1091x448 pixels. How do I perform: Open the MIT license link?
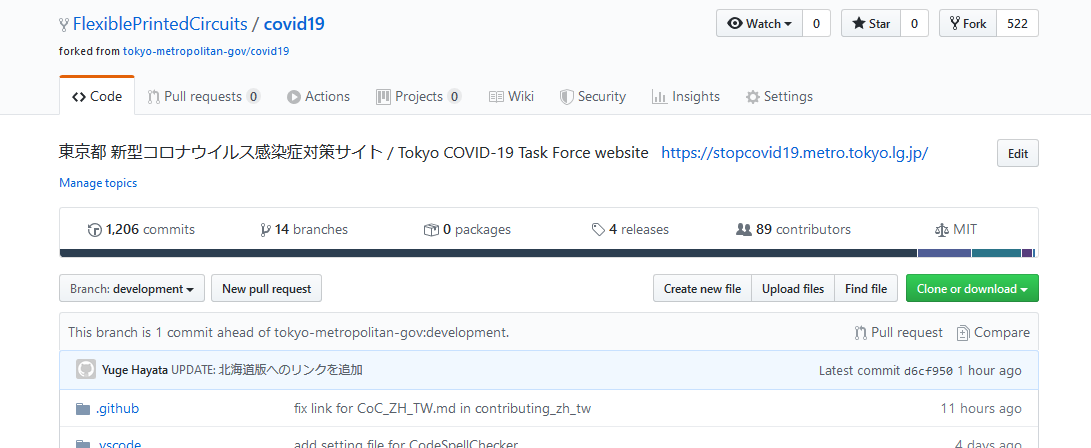coord(956,230)
